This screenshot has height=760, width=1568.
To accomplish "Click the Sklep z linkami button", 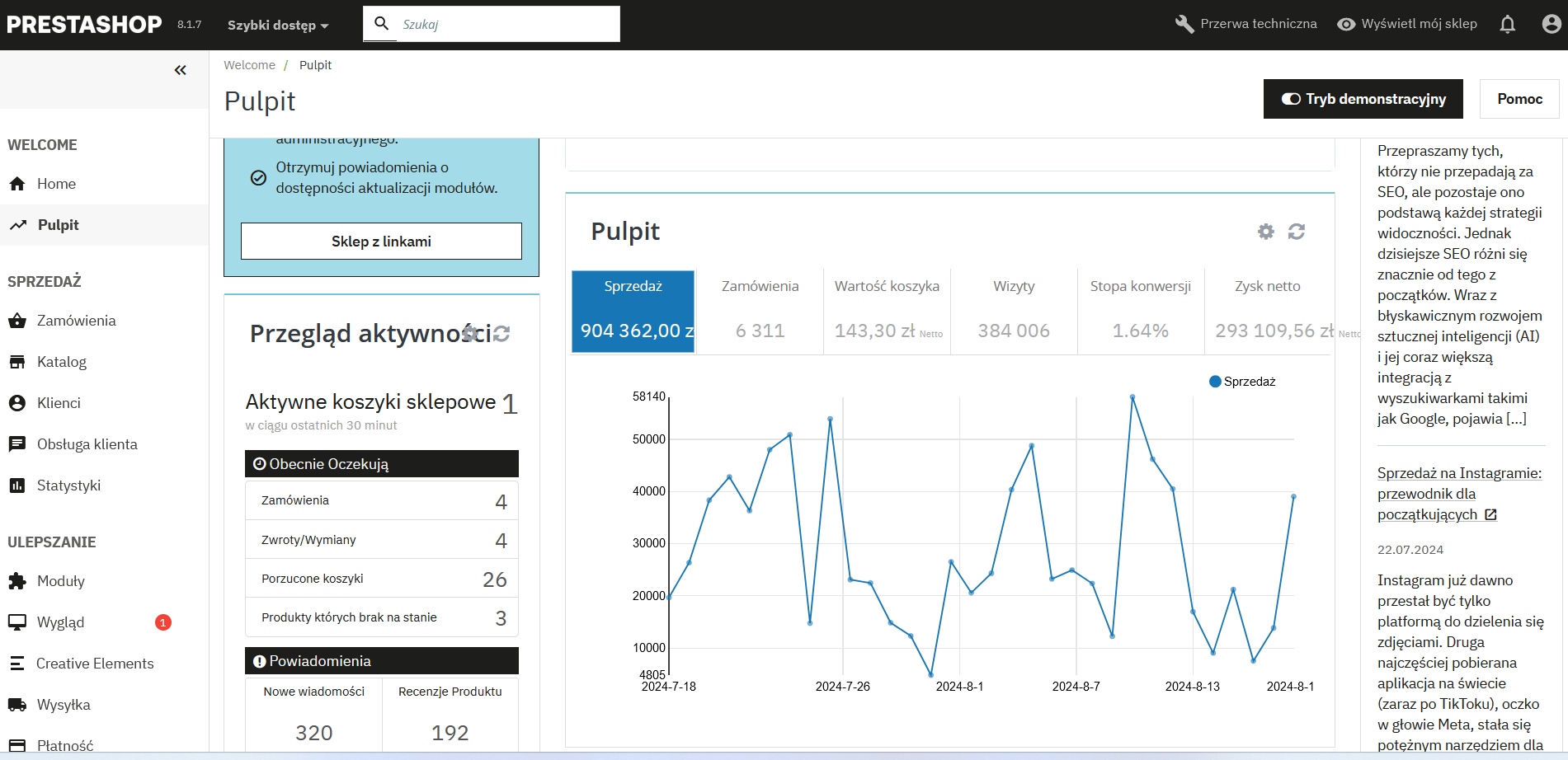I will click(381, 242).
